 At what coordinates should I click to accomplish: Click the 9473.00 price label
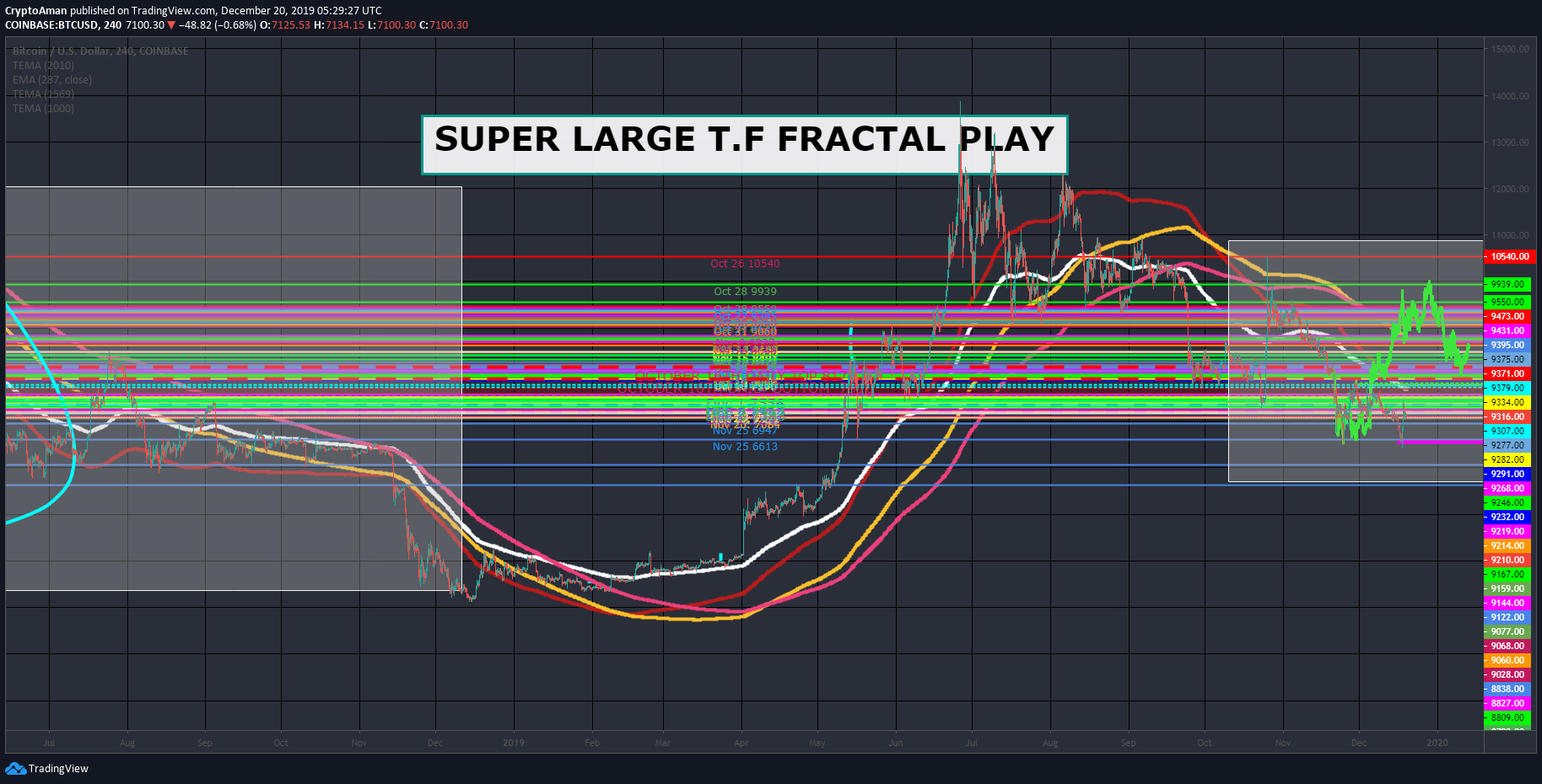[x=1507, y=316]
